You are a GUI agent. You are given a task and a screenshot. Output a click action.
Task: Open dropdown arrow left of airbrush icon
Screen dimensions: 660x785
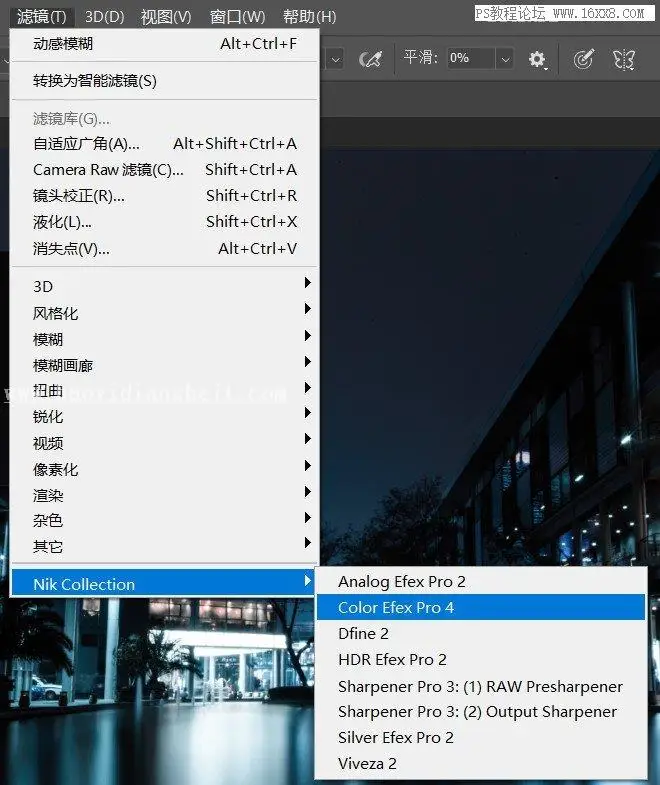336,59
